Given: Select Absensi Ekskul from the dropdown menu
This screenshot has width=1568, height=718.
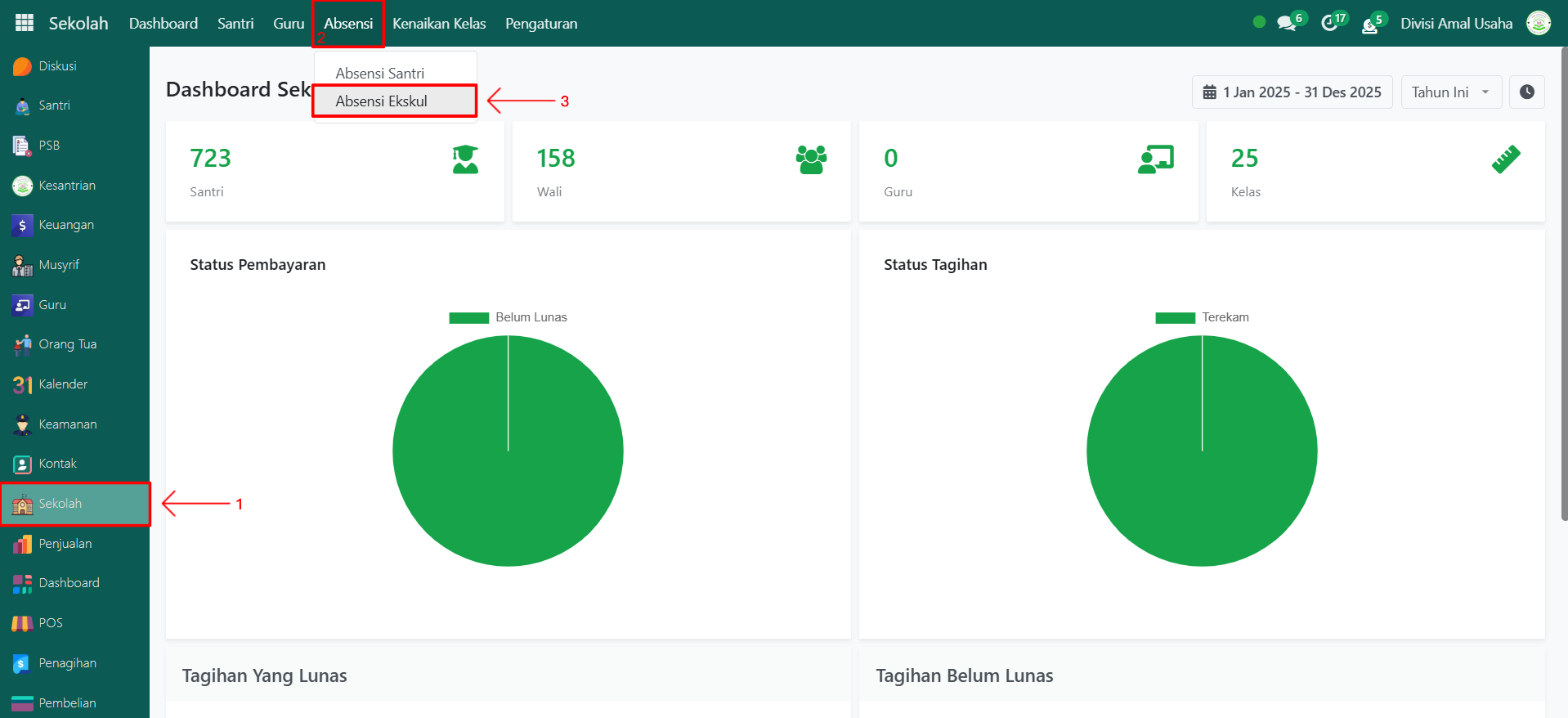Looking at the screenshot, I should [x=381, y=101].
